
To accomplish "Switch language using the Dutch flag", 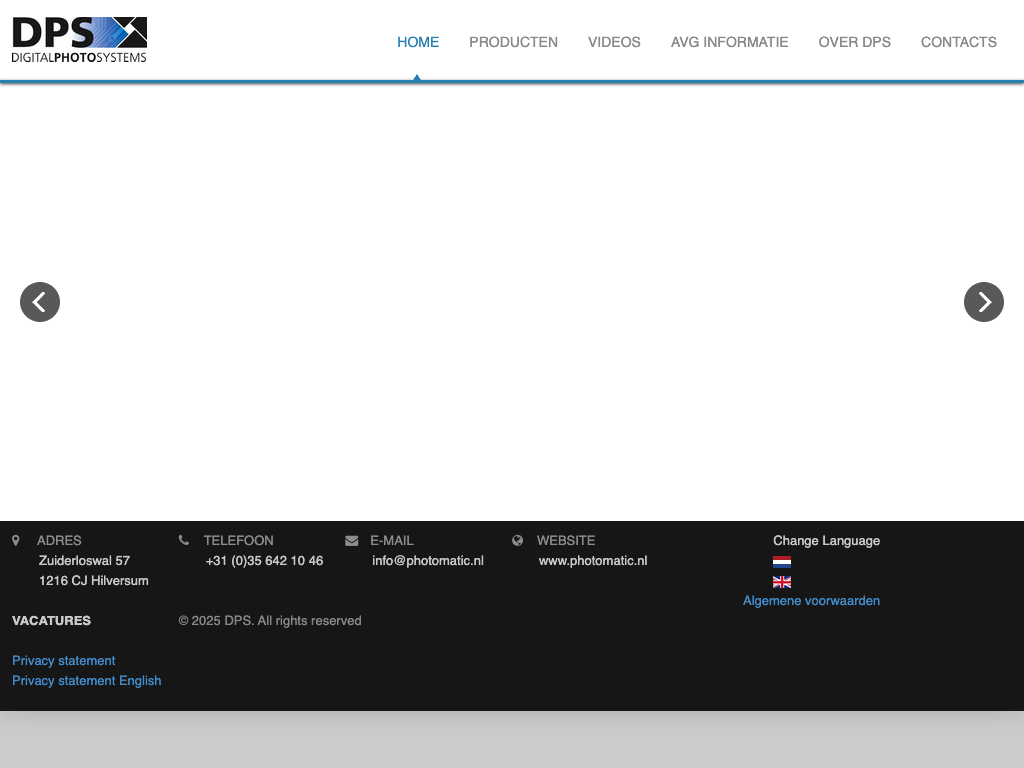I will coord(782,562).
